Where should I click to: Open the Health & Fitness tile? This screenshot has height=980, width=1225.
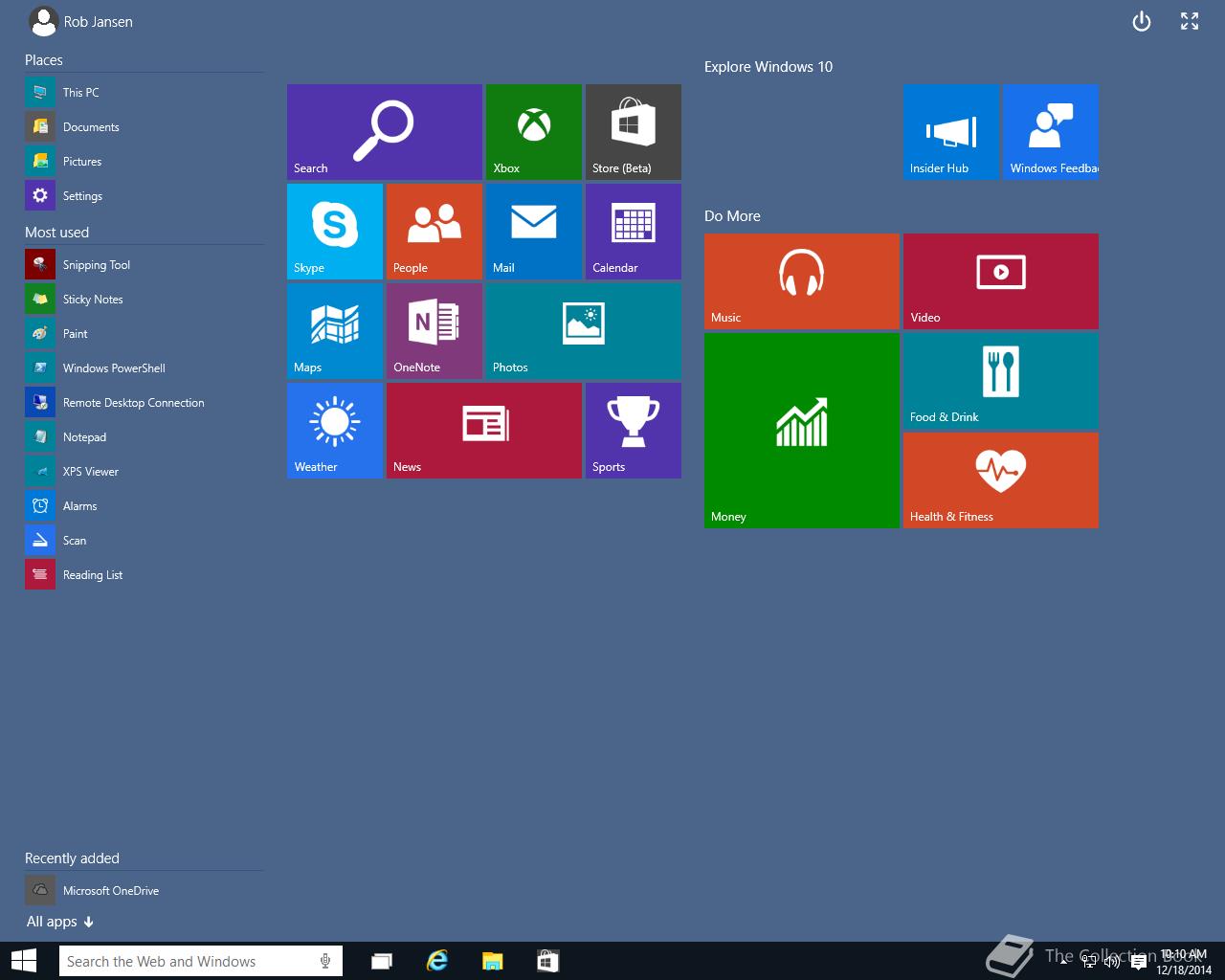(1001, 480)
